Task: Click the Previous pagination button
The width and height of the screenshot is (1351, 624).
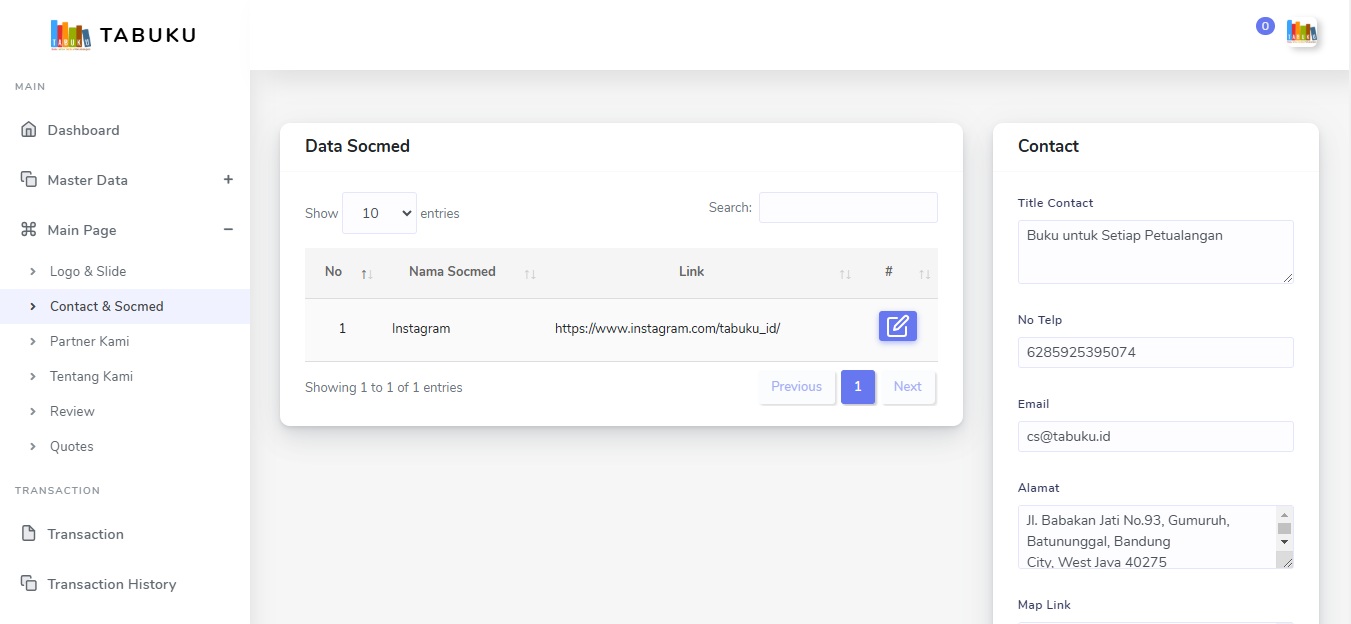Action: point(796,387)
